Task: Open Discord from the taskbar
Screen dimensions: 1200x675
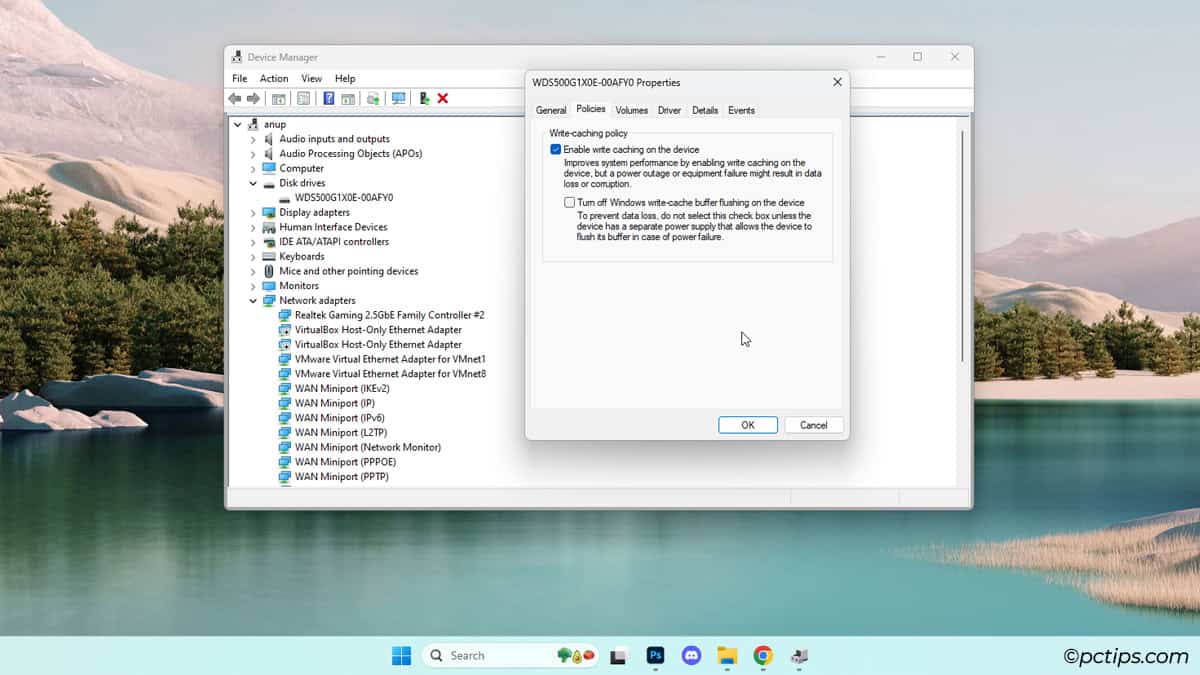Action: pyautogui.click(x=691, y=656)
